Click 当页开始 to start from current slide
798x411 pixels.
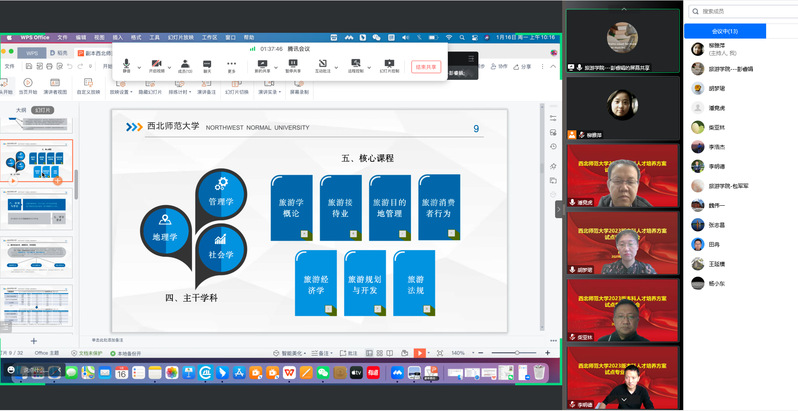(28, 86)
